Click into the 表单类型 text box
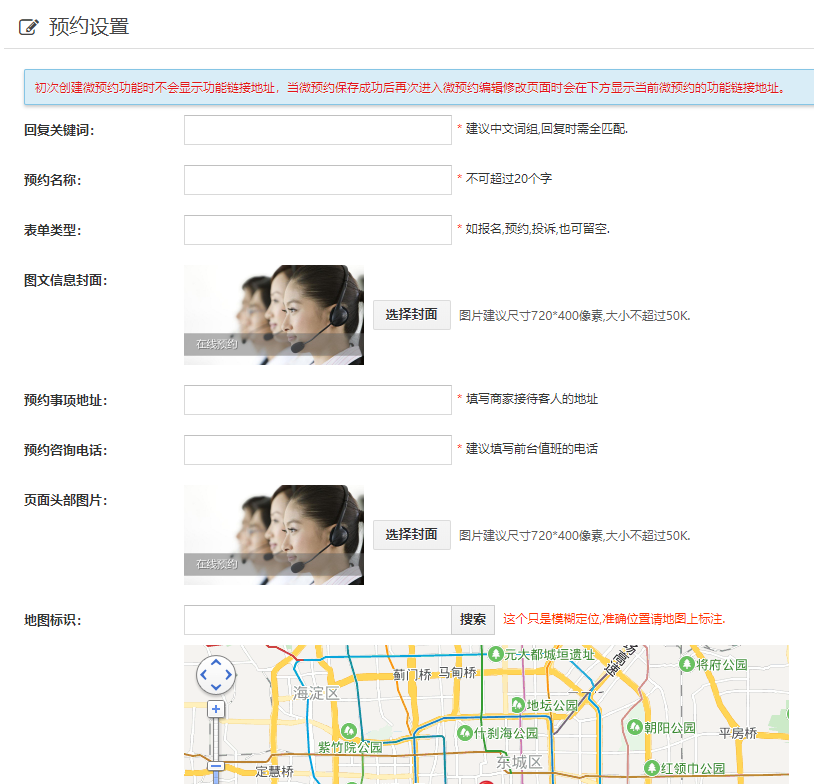This screenshot has width=814, height=784. [318, 230]
